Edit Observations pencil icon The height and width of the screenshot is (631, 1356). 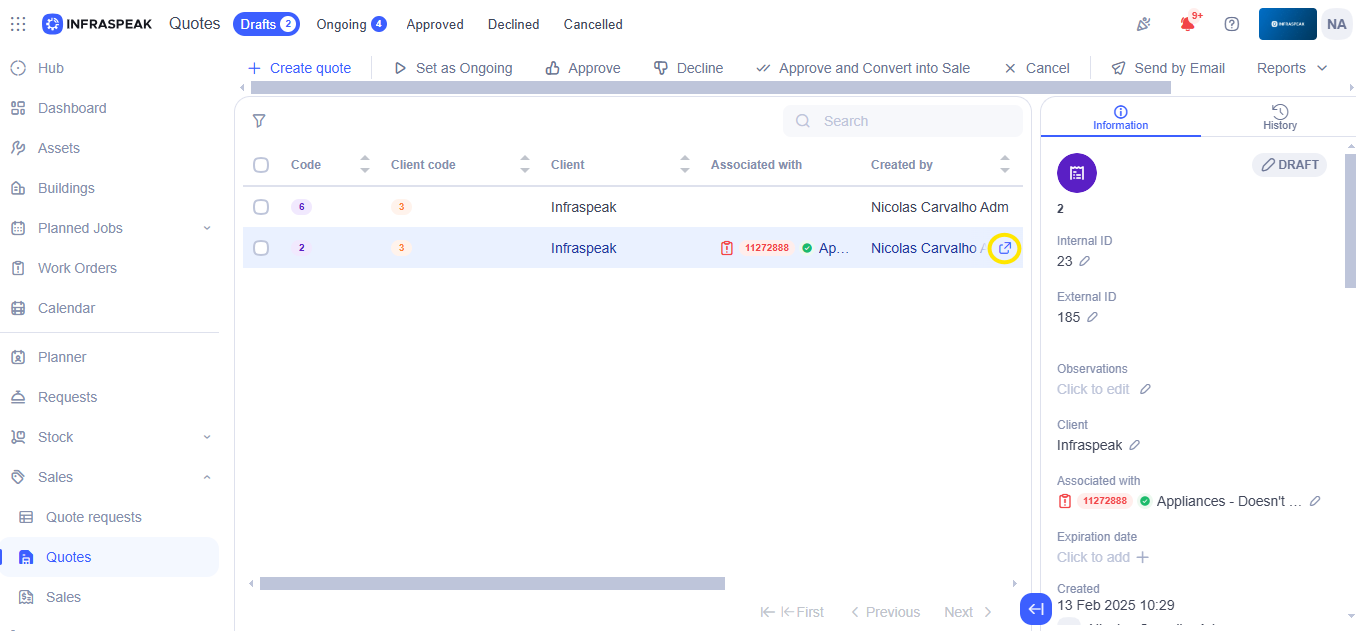(x=1145, y=389)
